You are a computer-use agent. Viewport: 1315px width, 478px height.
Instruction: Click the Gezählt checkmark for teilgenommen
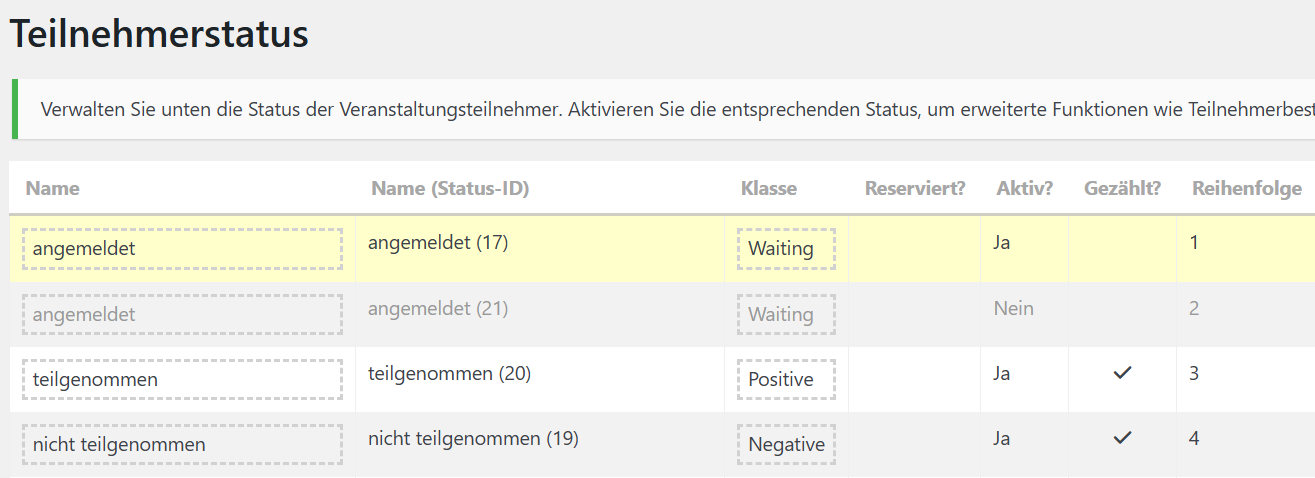click(1122, 373)
